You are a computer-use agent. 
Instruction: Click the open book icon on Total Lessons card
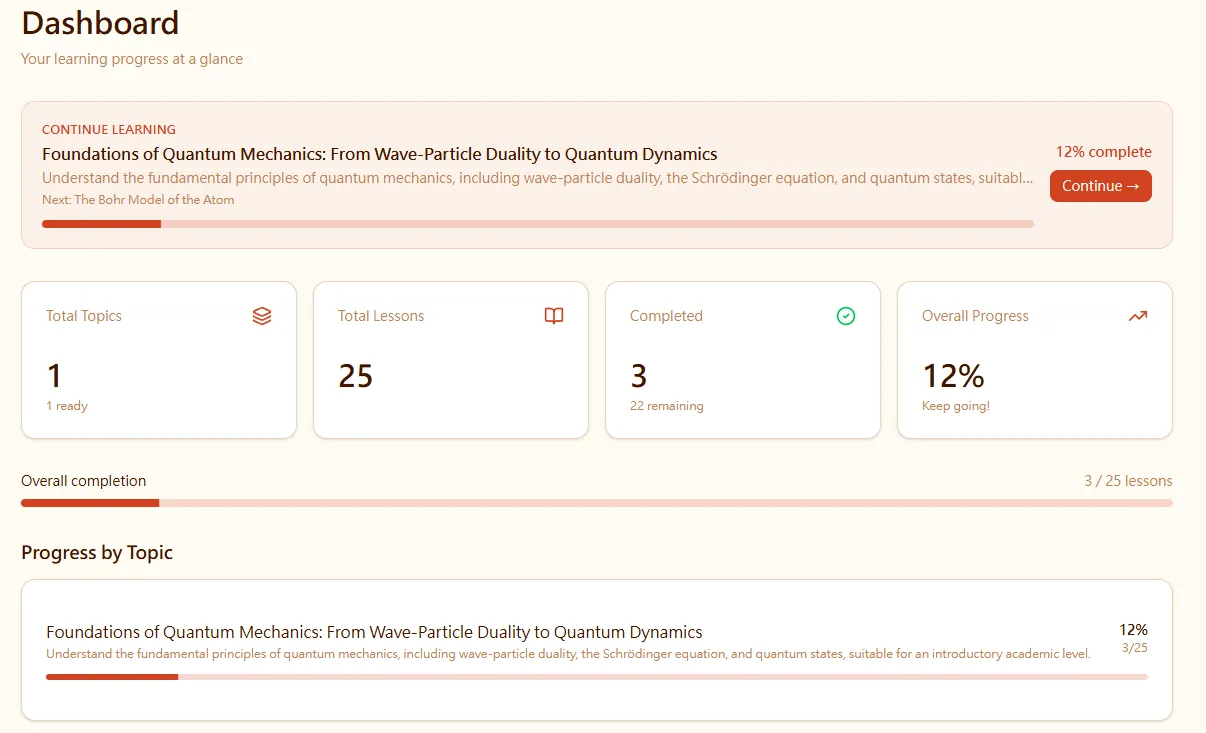pyautogui.click(x=554, y=315)
